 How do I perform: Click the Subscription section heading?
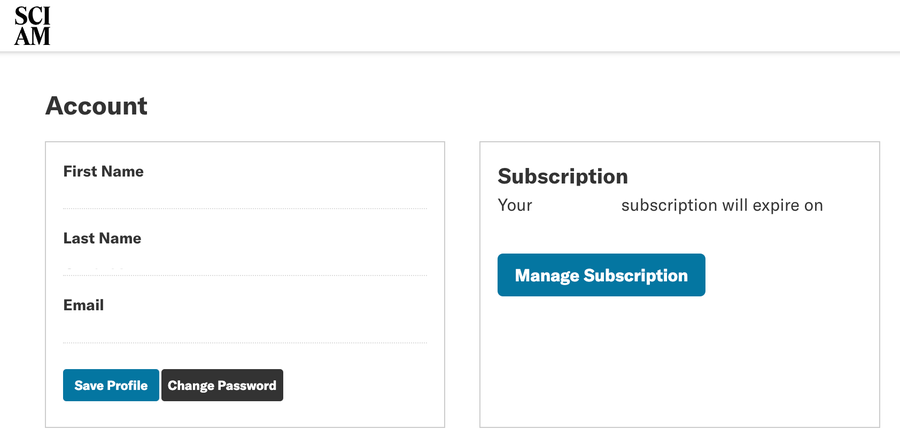pyautogui.click(x=563, y=177)
